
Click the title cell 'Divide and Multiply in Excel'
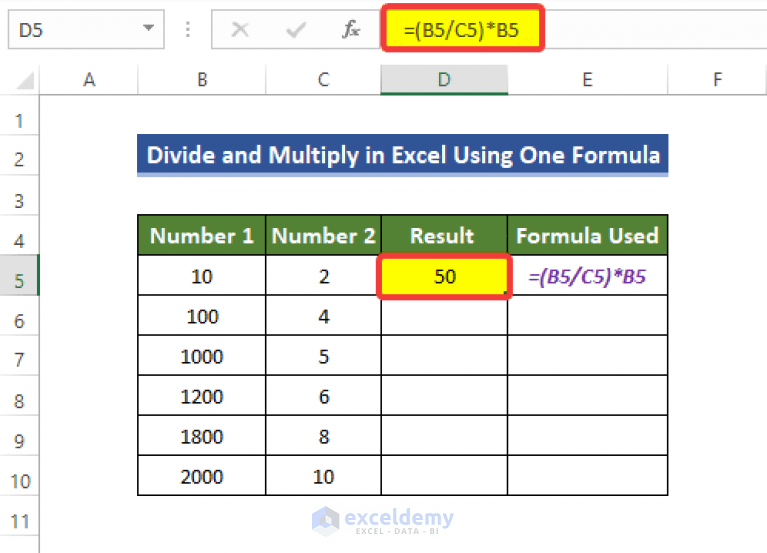[403, 155]
